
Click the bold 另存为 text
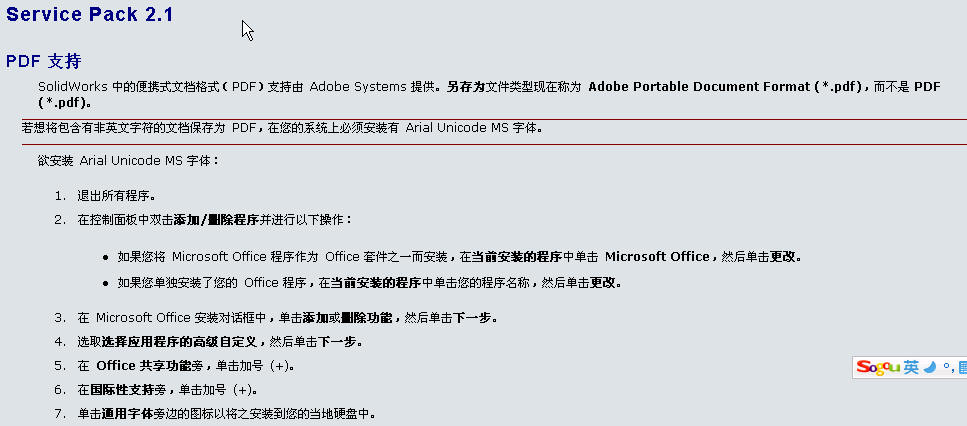coord(466,87)
